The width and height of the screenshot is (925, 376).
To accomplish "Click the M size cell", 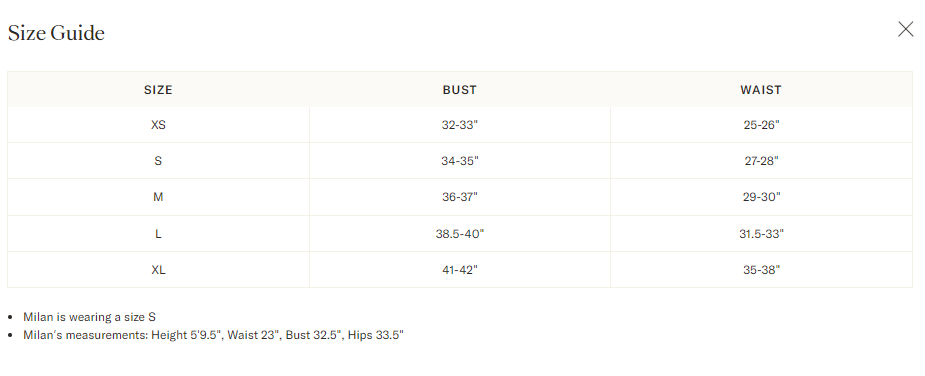I will [158, 197].
